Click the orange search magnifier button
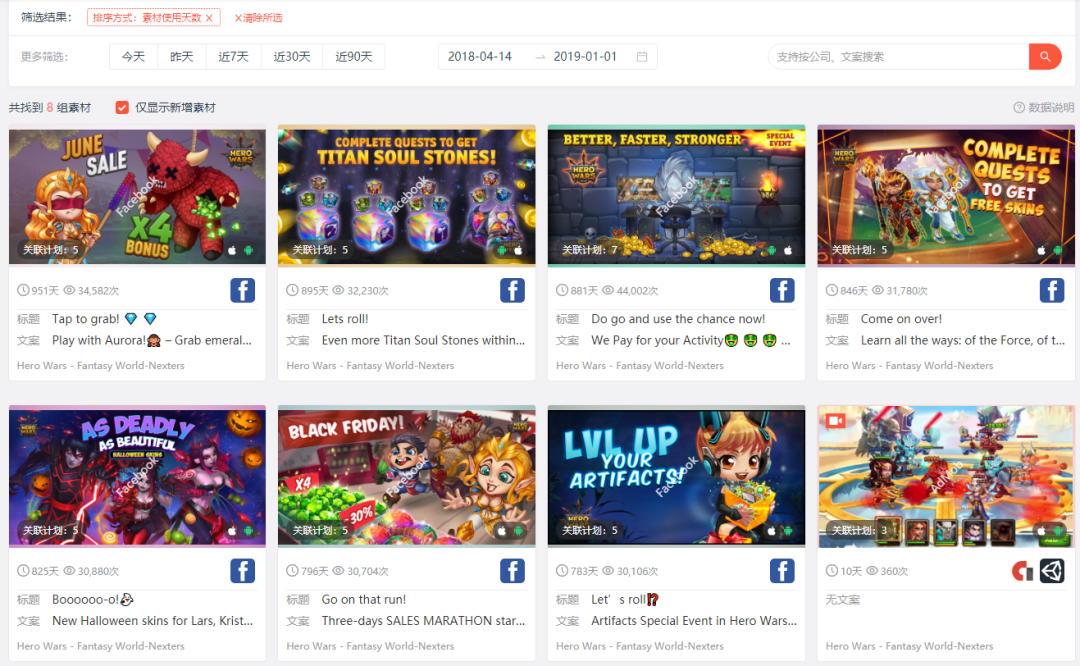 pyautogui.click(x=1044, y=56)
